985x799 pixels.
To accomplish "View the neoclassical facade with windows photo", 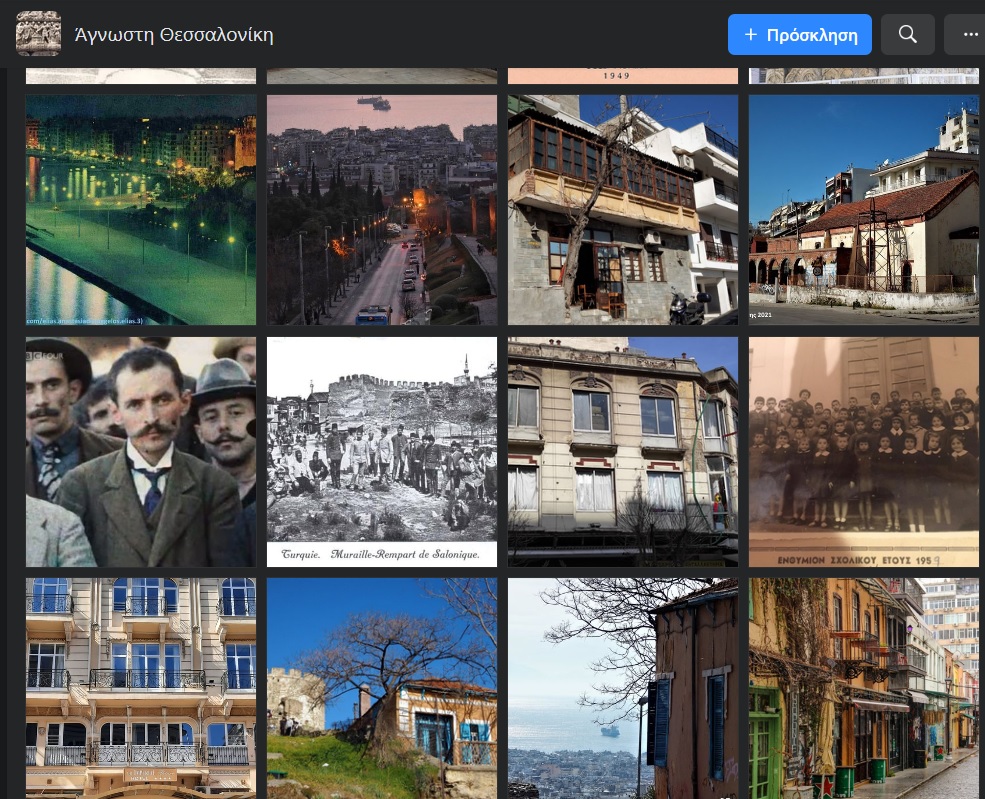I will coord(623,452).
